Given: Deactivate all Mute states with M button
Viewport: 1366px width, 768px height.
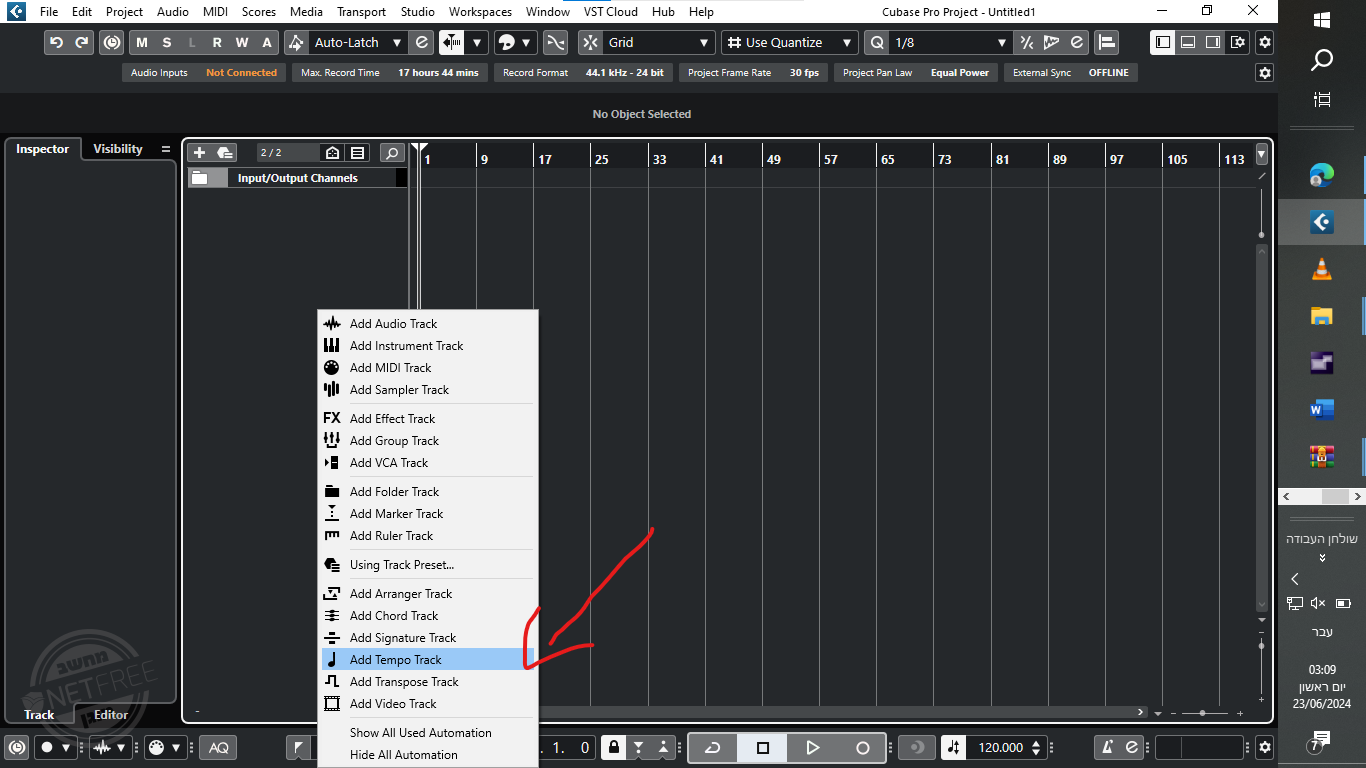Looking at the screenshot, I should tap(142, 43).
